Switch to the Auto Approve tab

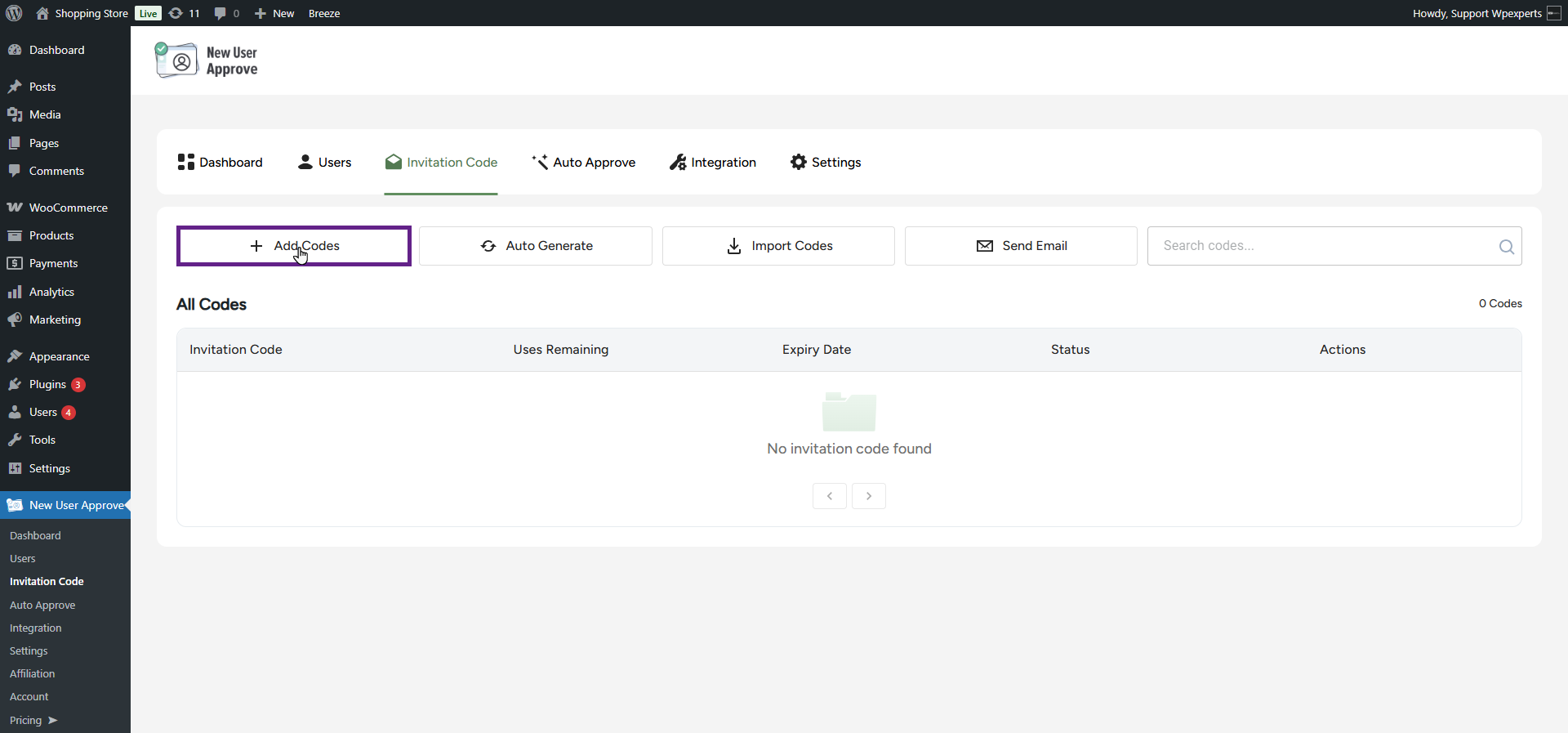pos(583,162)
